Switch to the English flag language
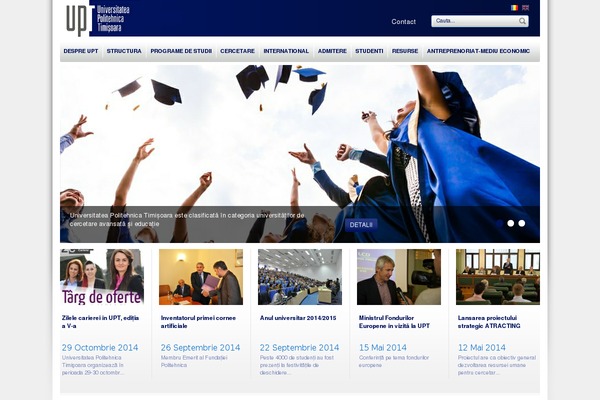The height and width of the screenshot is (400, 600). tap(525, 8)
